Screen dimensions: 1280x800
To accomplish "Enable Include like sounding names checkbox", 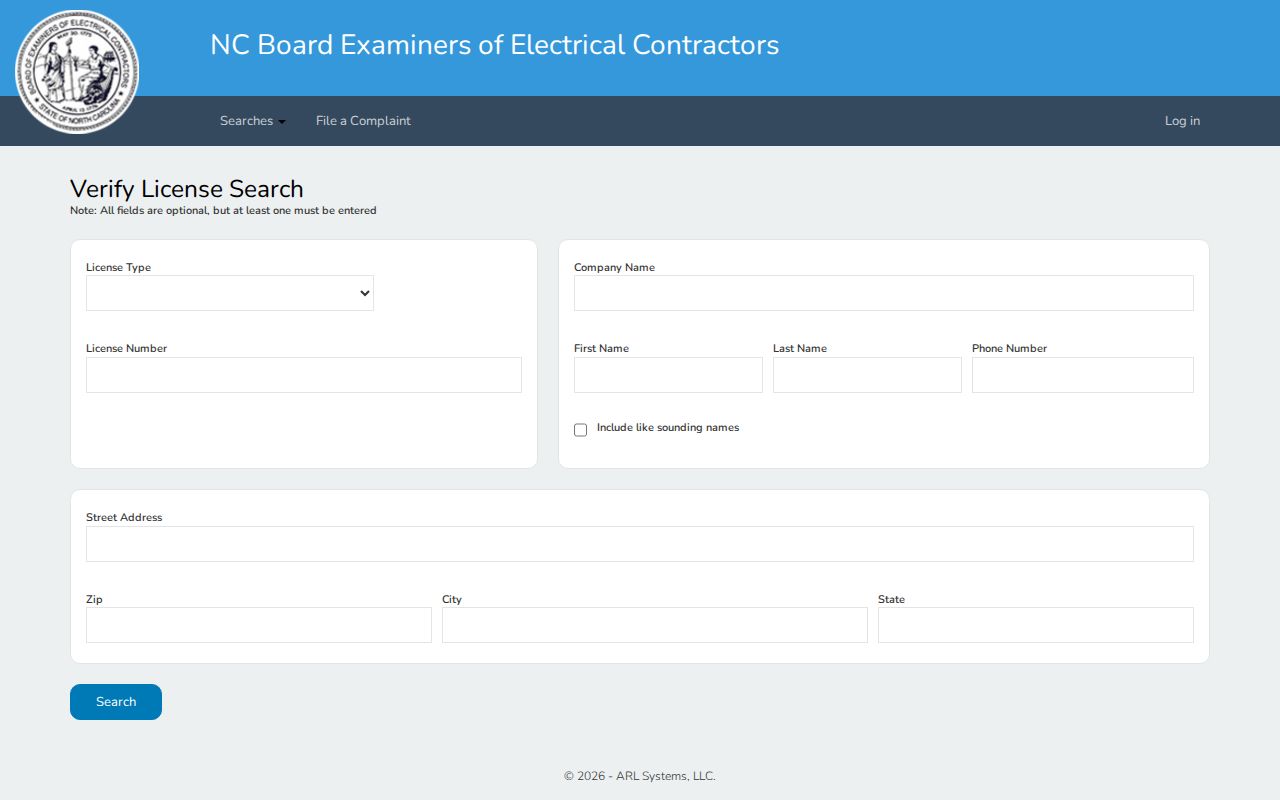I will (580, 430).
